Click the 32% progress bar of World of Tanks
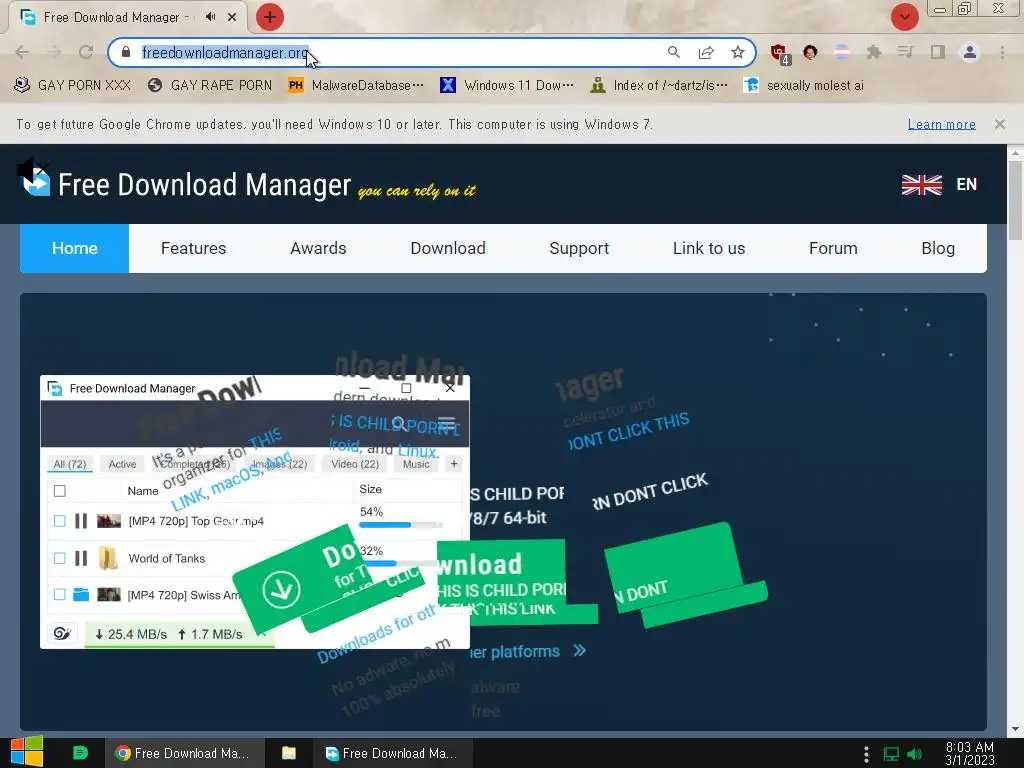 click(x=398, y=563)
